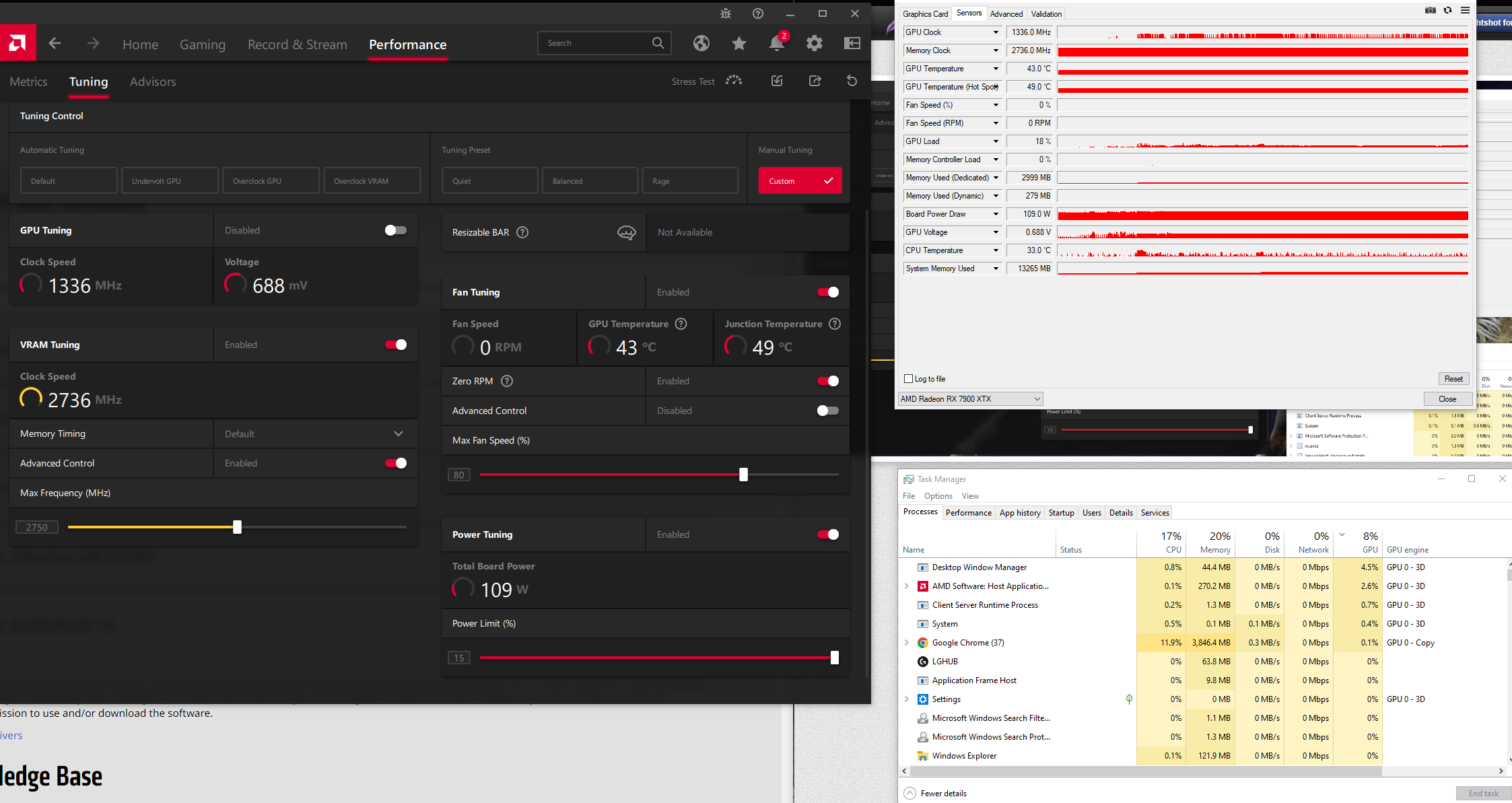
Task: Open GPU-Z Graphics Card tab
Action: pyautogui.click(x=925, y=13)
